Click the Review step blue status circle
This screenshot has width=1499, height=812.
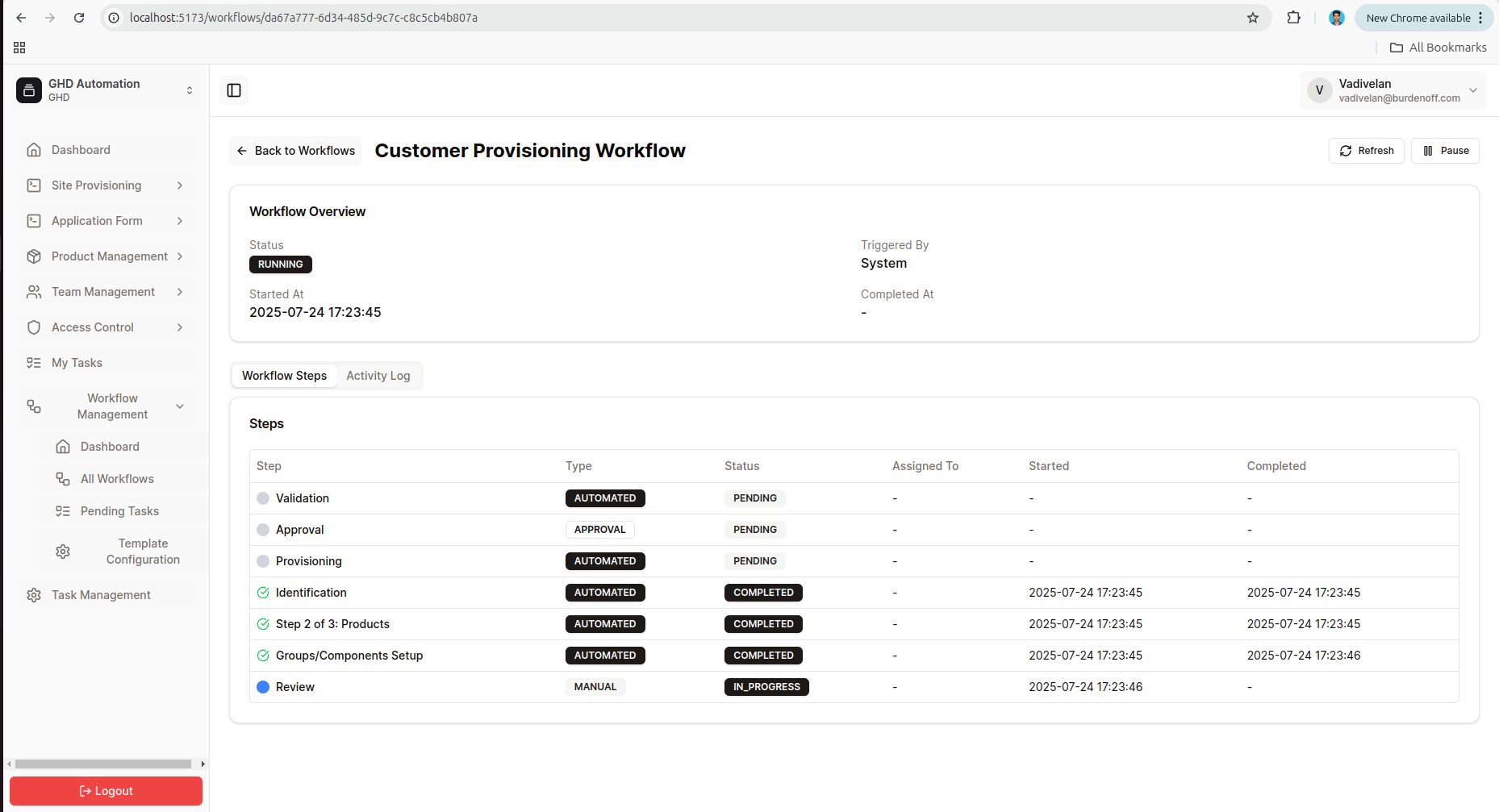263,687
